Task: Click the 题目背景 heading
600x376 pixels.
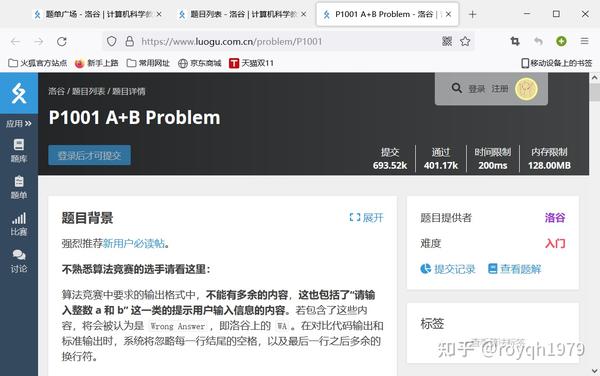Action: tap(87, 218)
